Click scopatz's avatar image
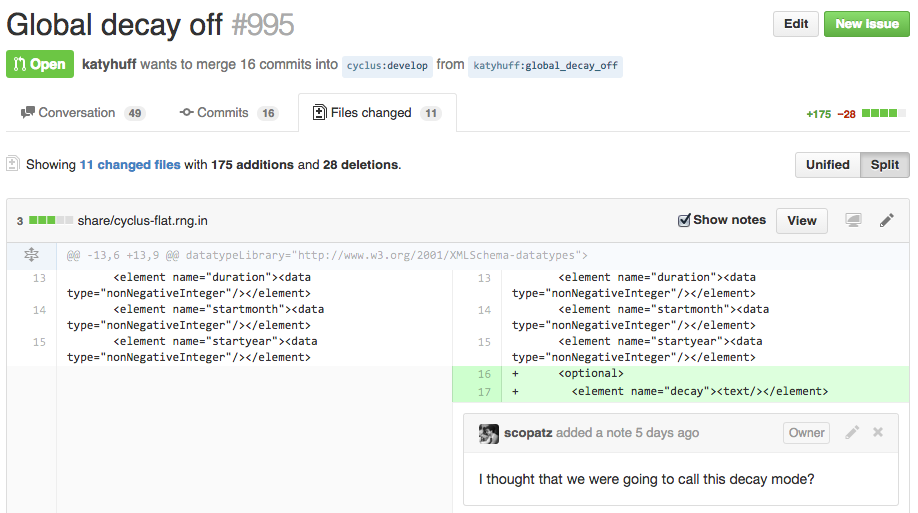This screenshot has height=513, width=918. click(x=489, y=433)
